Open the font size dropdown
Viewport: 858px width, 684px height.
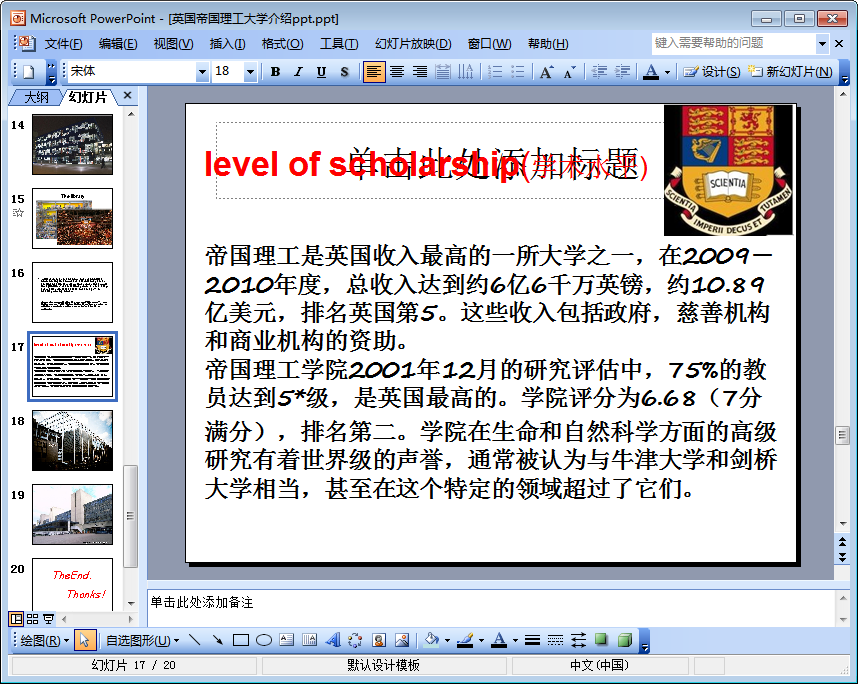point(250,72)
